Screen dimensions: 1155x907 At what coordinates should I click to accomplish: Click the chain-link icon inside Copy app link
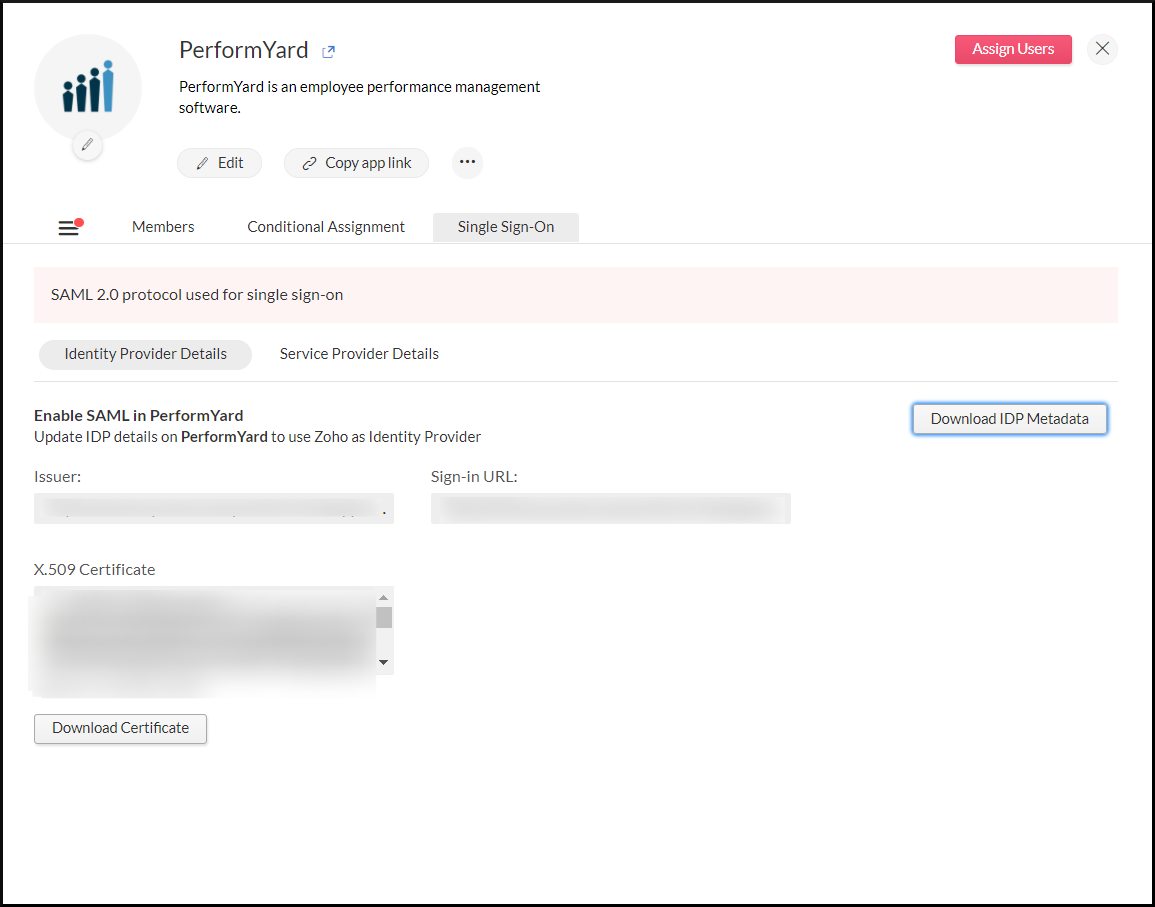point(308,162)
